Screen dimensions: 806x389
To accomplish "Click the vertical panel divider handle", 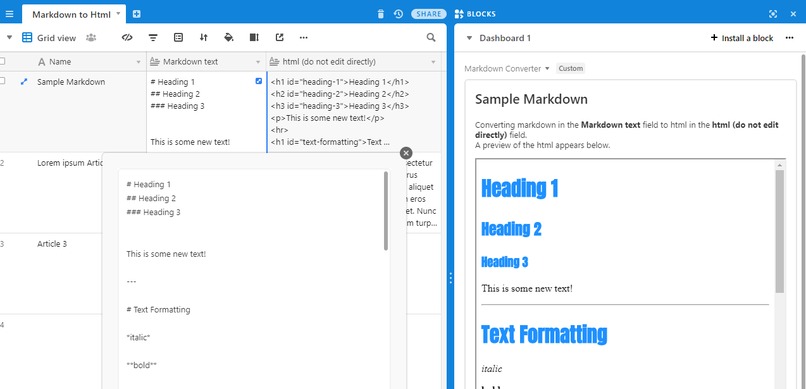I will click(451, 278).
